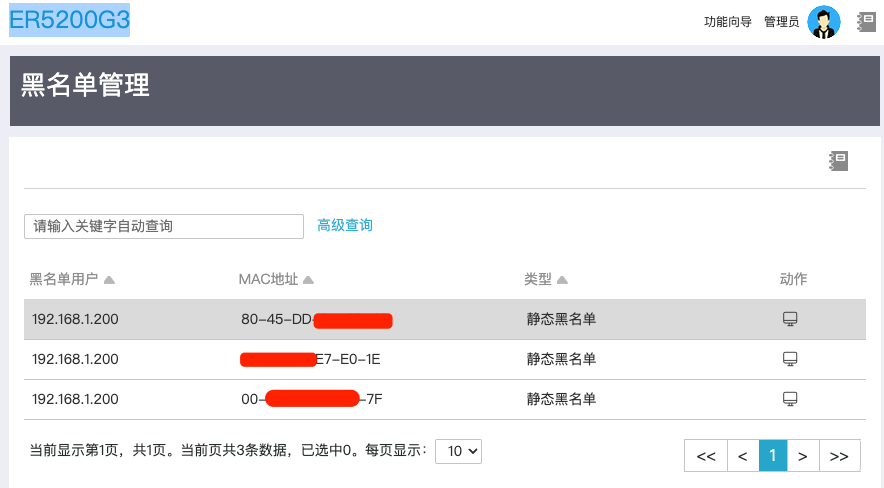884x488 pixels.
Task: Select page 1 in pagination
Action: point(773,456)
